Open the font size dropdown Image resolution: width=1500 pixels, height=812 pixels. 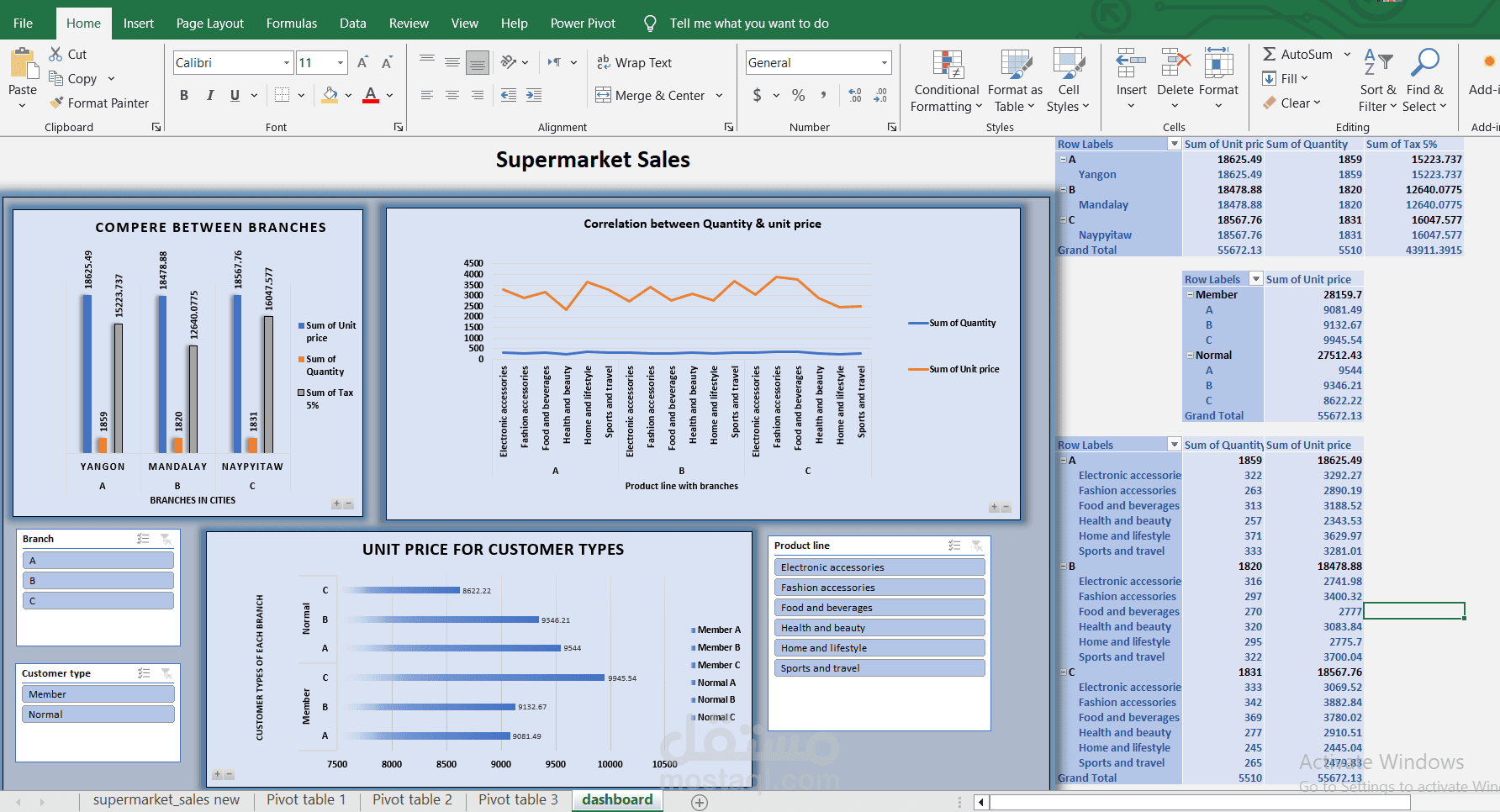(341, 62)
